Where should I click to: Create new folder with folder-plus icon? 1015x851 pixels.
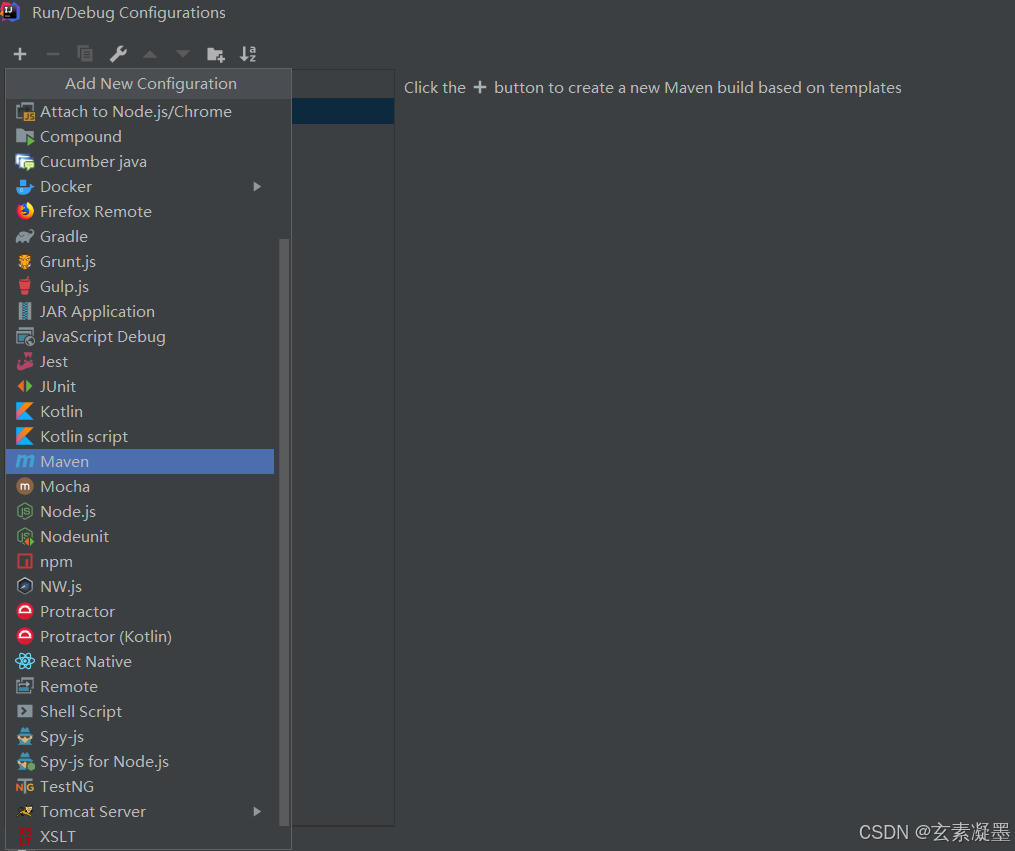click(216, 54)
